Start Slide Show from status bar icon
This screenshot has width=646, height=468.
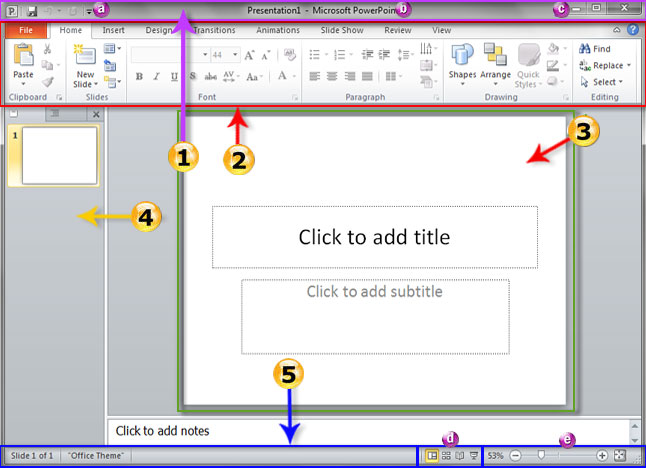click(474, 456)
